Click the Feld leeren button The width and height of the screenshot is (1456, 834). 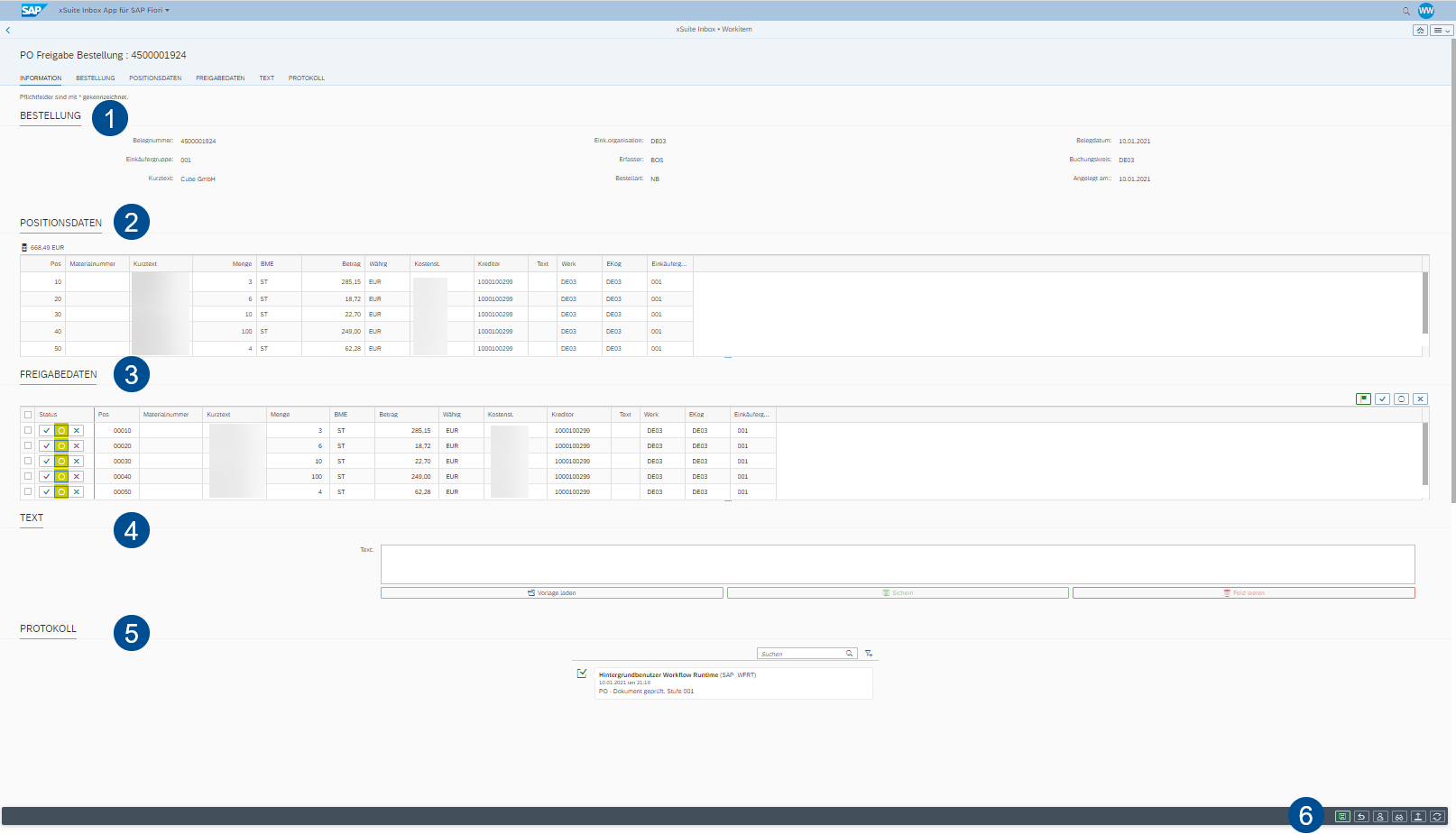[x=1244, y=592]
